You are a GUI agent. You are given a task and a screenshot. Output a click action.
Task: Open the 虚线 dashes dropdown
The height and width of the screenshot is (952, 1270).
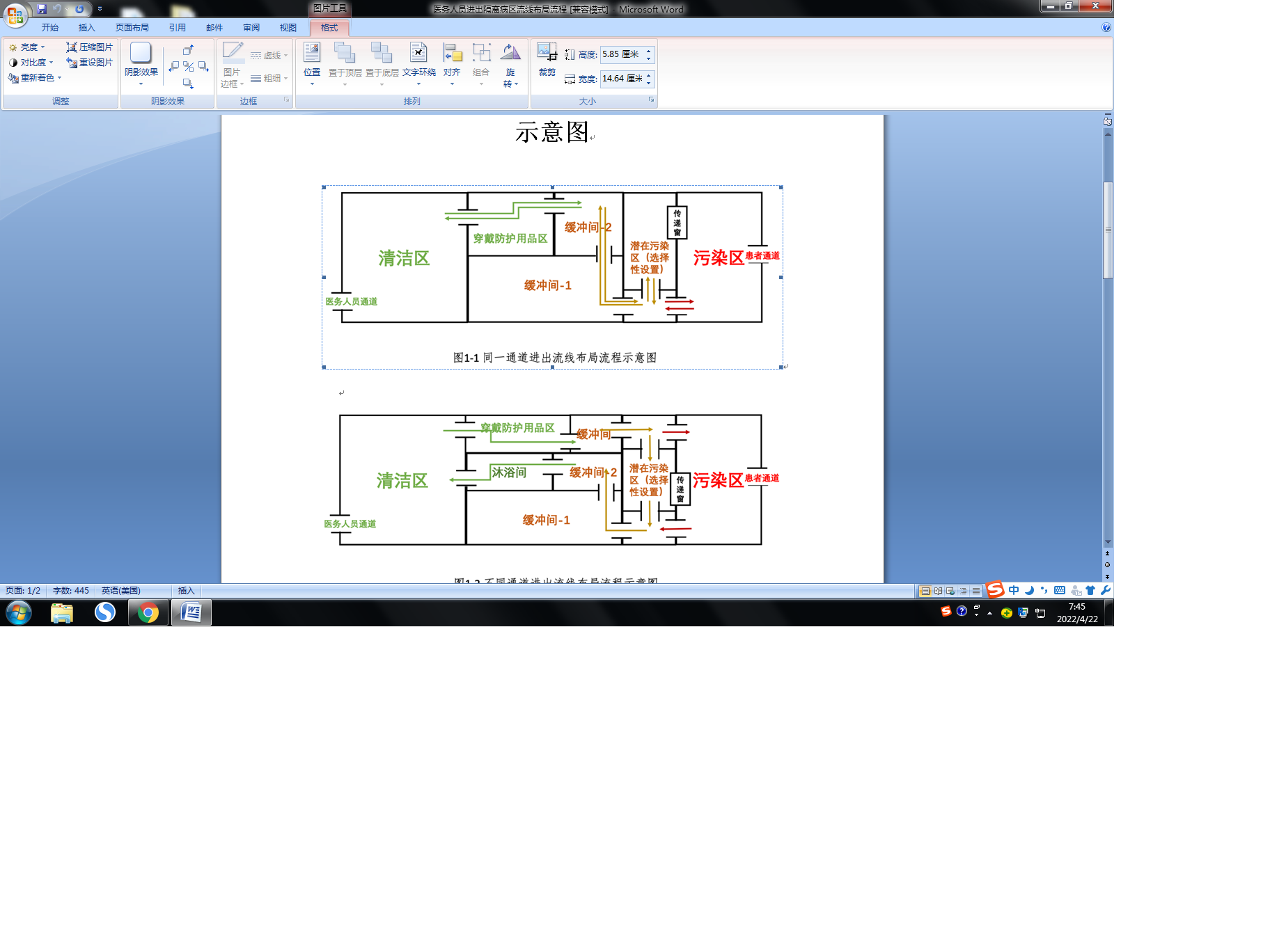(269, 56)
